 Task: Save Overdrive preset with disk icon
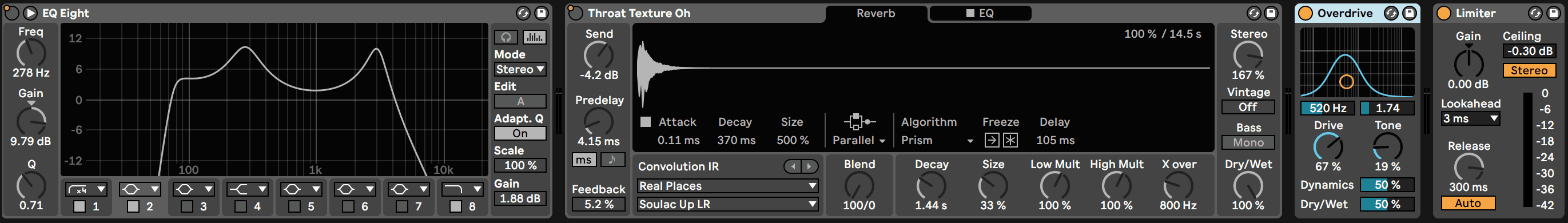click(1409, 13)
